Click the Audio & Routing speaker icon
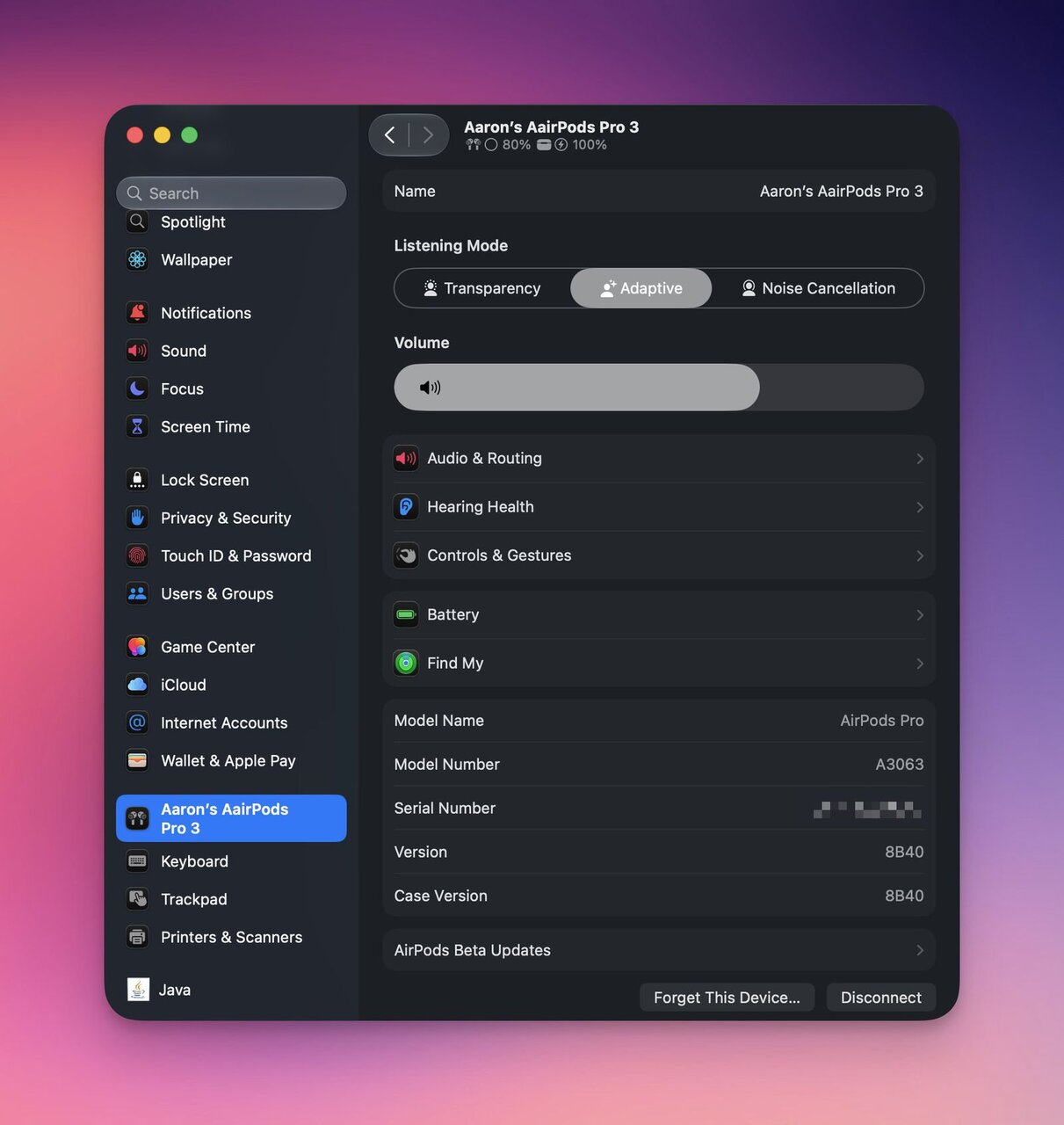This screenshot has height=1125, width=1064. tap(406, 458)
